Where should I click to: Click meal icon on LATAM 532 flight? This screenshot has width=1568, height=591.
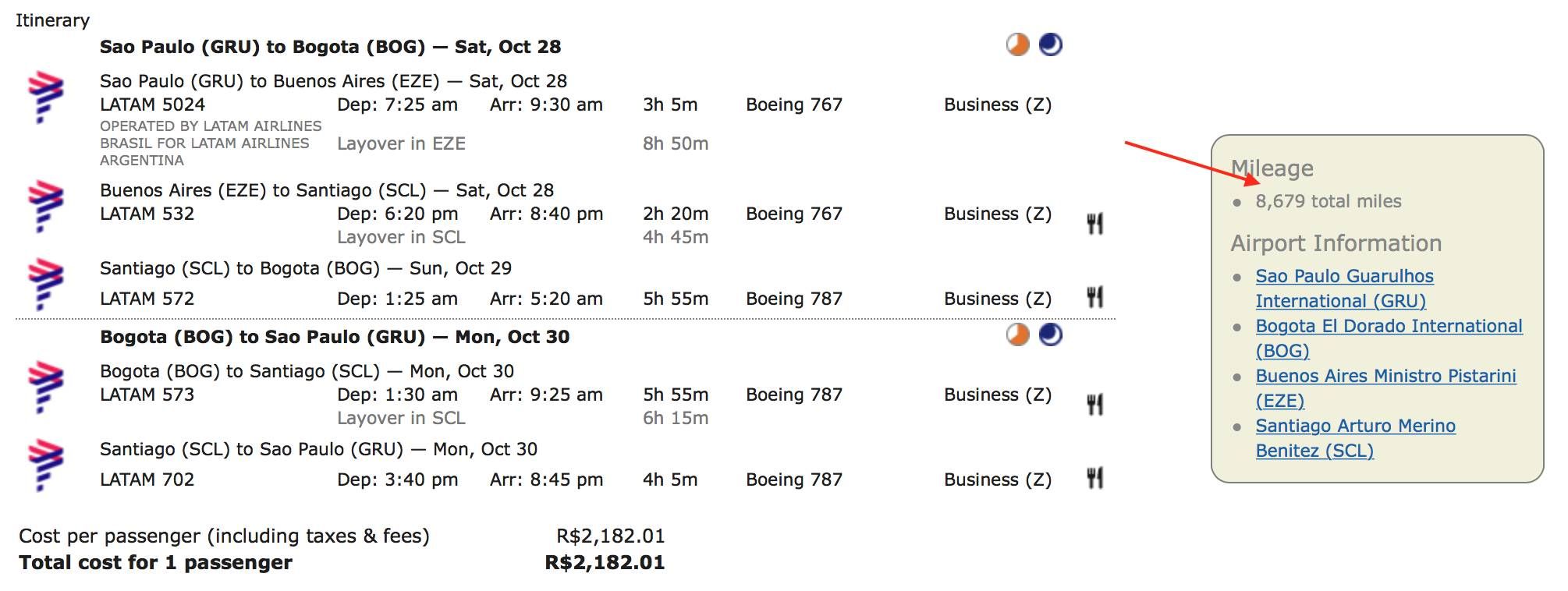1095,224
